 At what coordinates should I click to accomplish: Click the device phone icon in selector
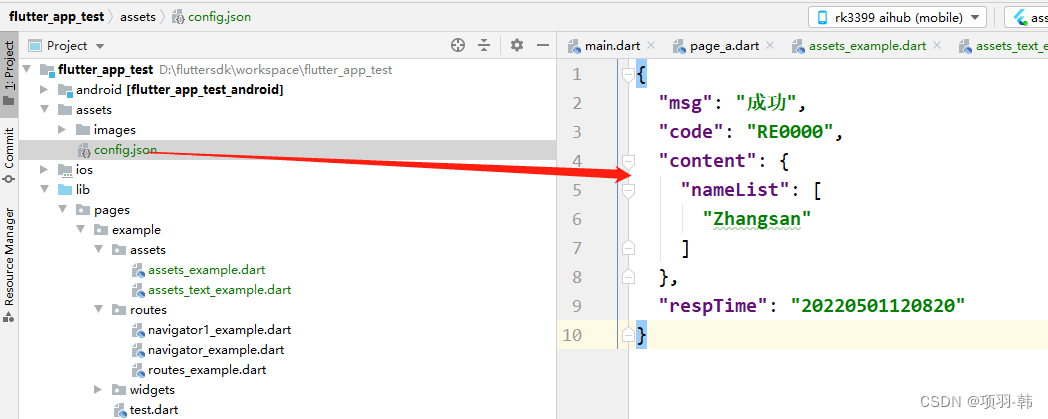point(822,18)
